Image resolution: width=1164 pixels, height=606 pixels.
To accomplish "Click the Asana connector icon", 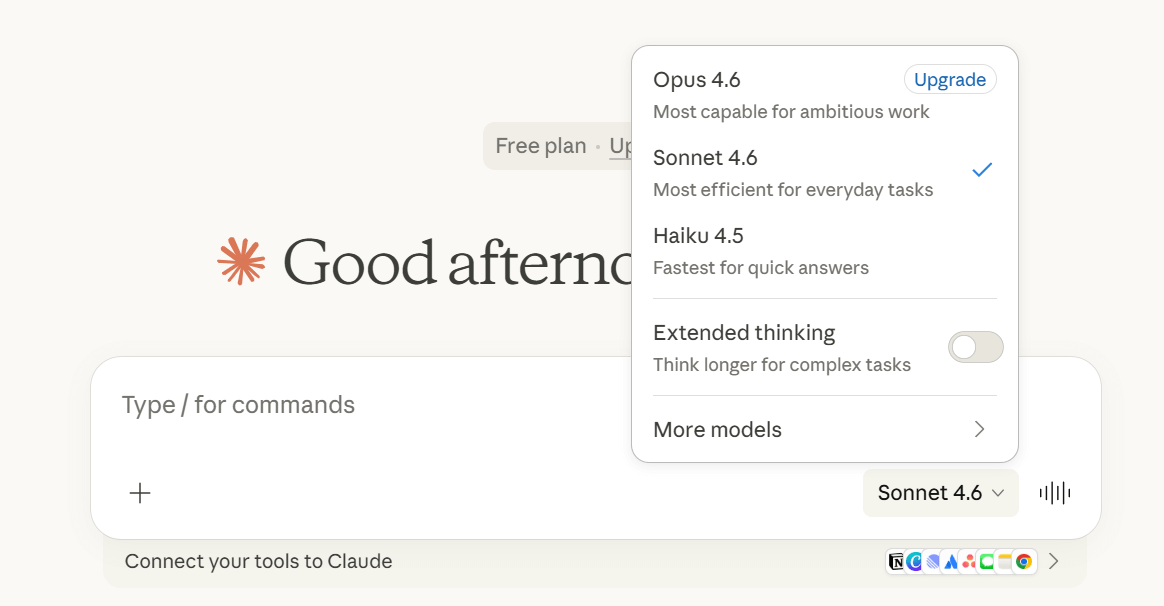I will (x=968, y=562).
